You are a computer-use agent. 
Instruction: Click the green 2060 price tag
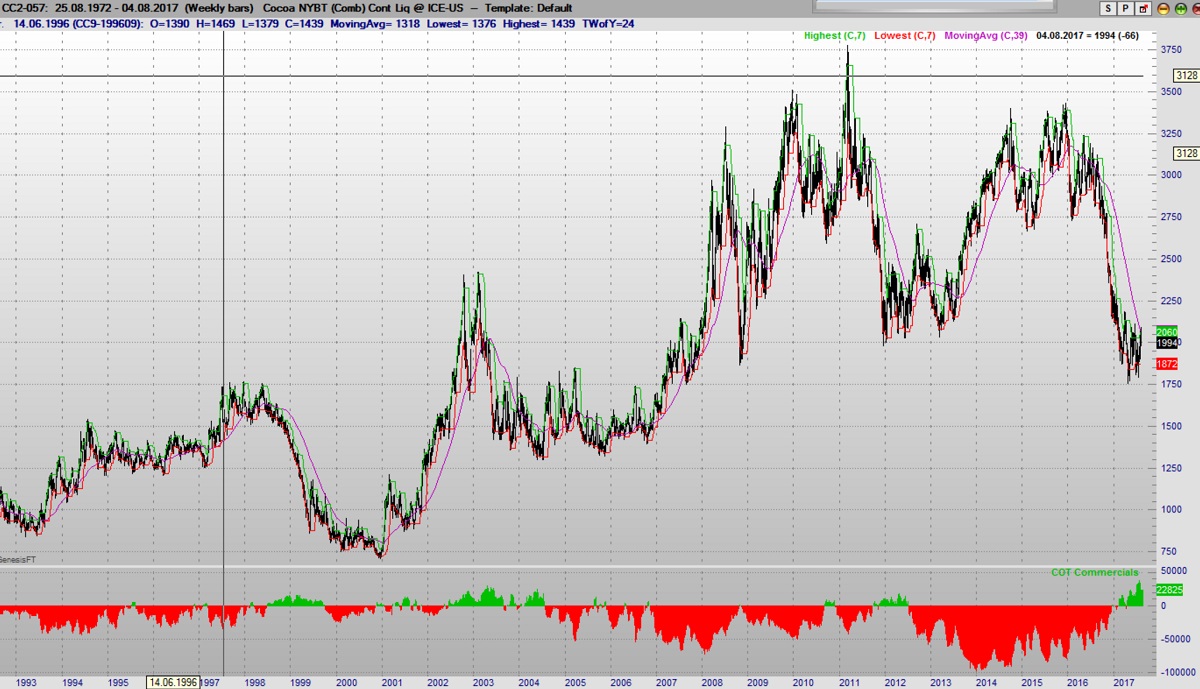click(1166, 332)
